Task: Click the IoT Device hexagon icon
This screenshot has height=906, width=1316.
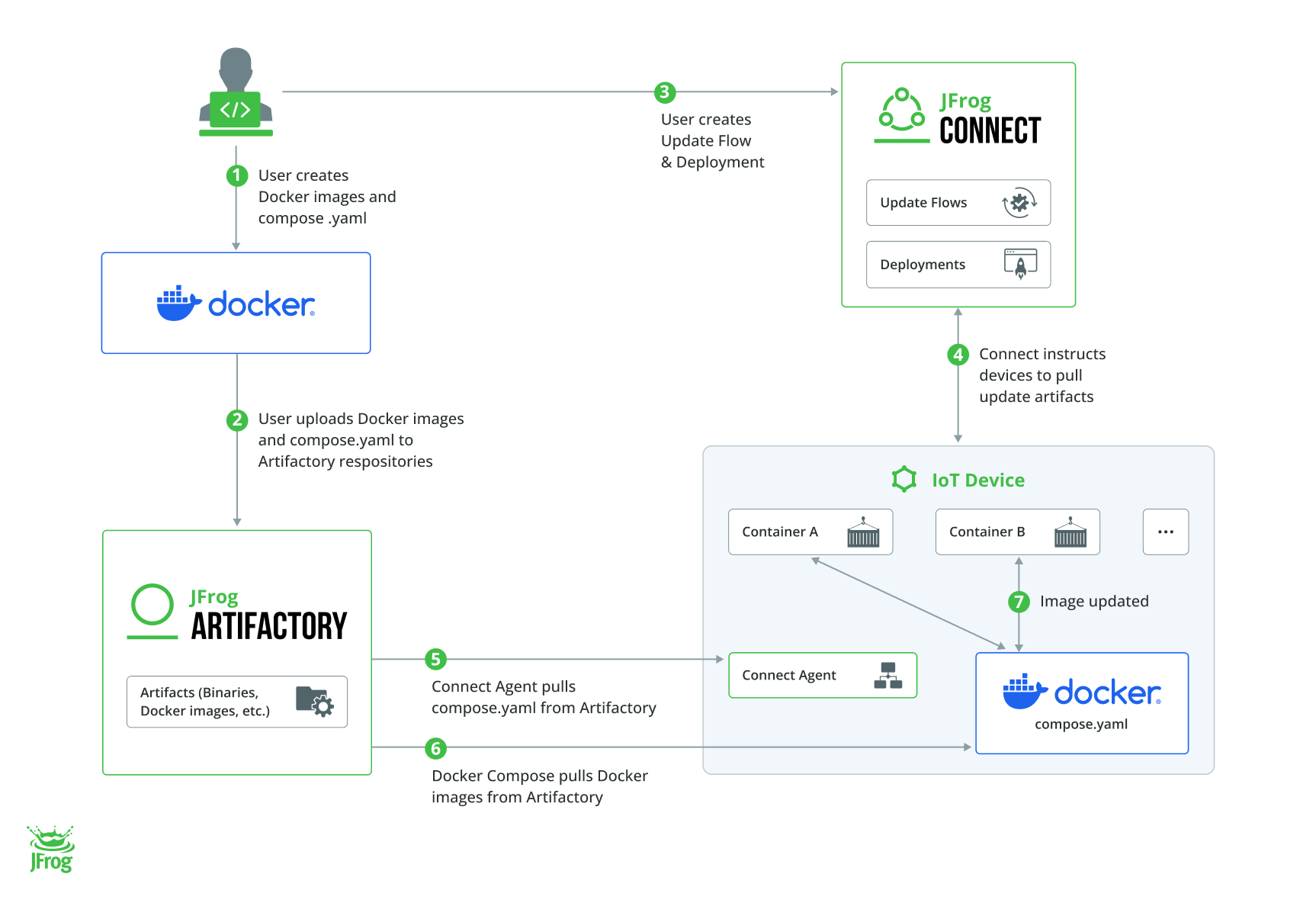Action: click(904, 480)
